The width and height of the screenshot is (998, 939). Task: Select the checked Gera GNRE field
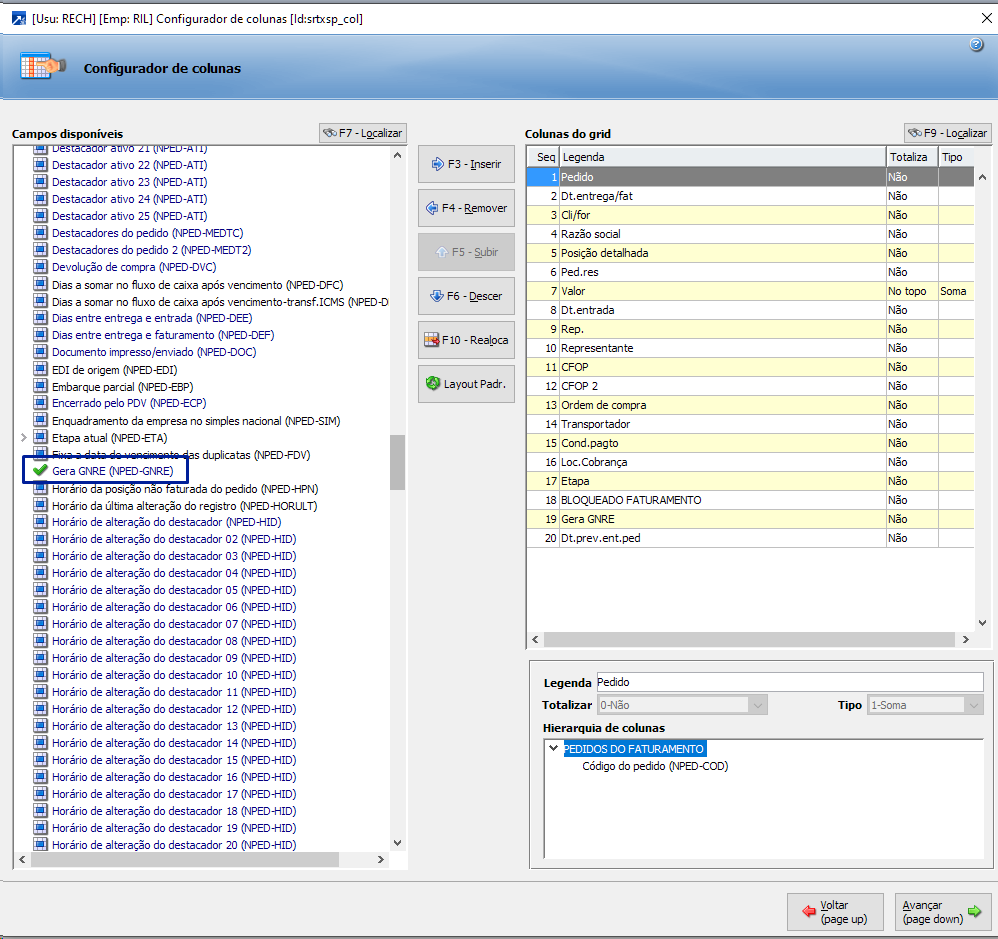(112, 471)
